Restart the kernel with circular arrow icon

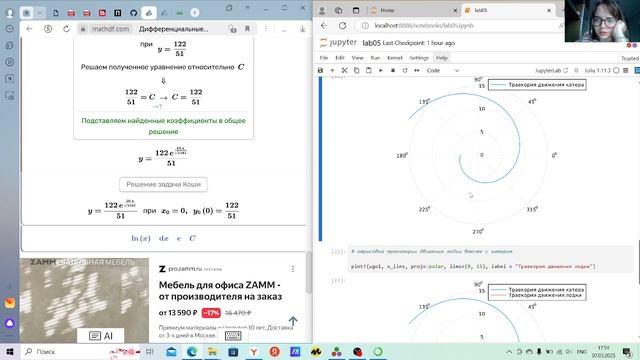coord(405,71)
